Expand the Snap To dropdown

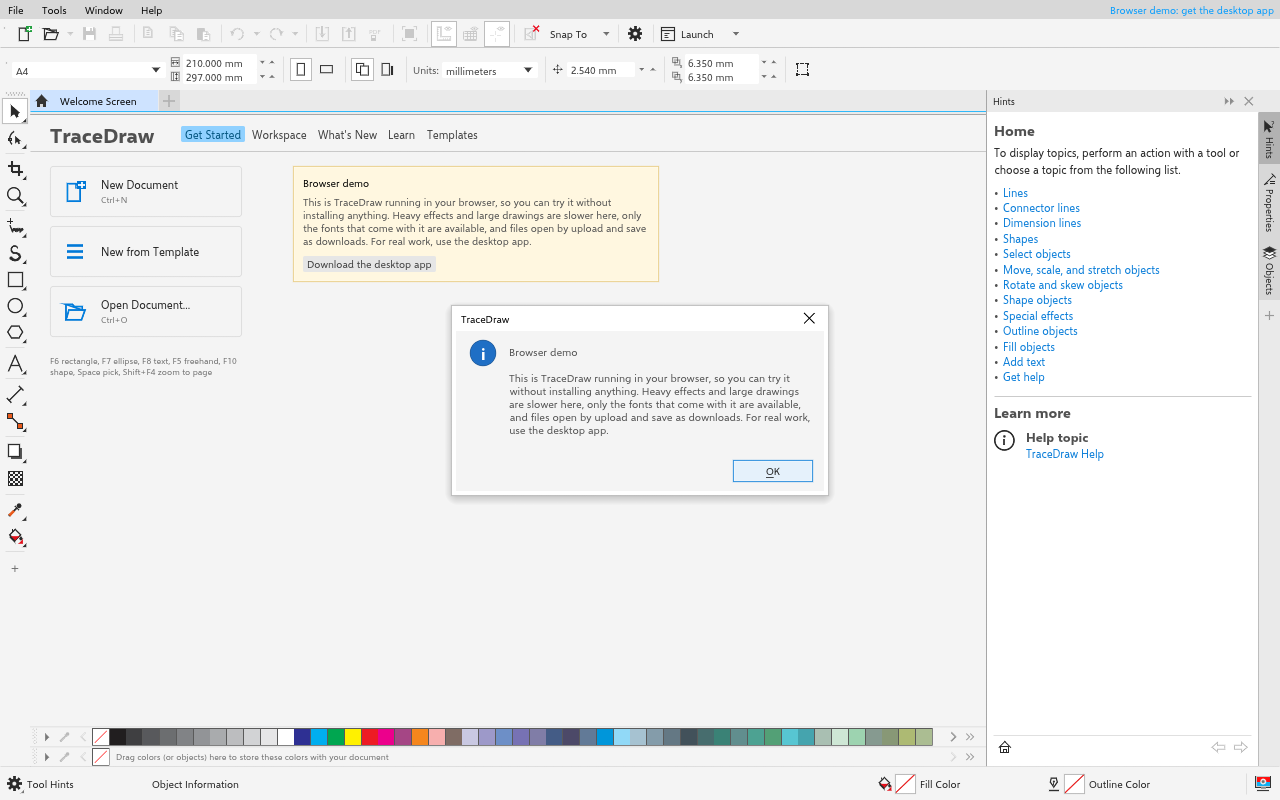[606, 34]
